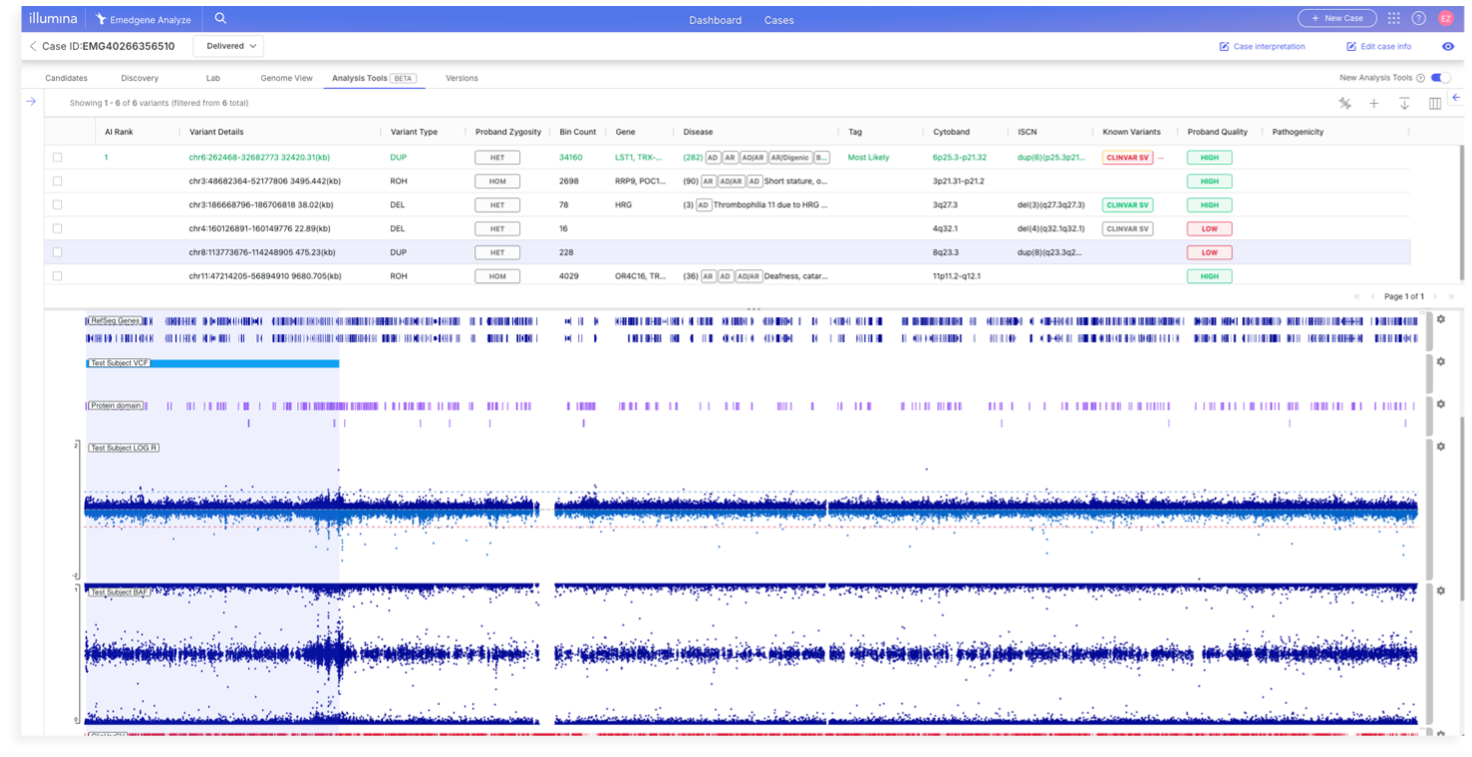The image size is (1472, 757).
Task: Collapse the right panel with the arrow
Action: pyautogui.click(x=1456, y=97)
